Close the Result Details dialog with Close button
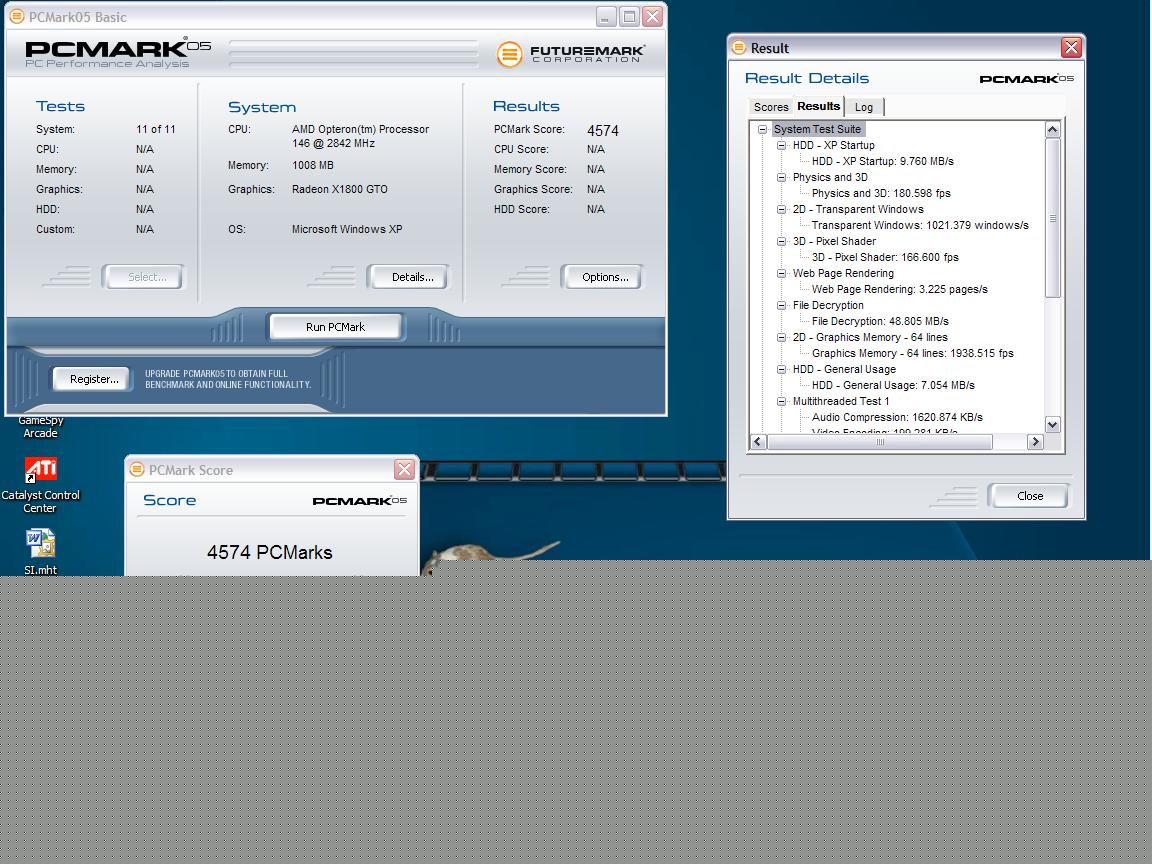This screenshot has height=864, width=1152. [x=1029, y=496]
